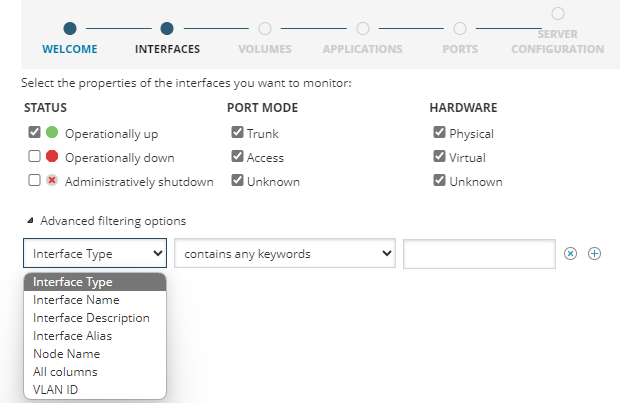Click the filter keyword text field
The image size is (620, 403).
479,254
